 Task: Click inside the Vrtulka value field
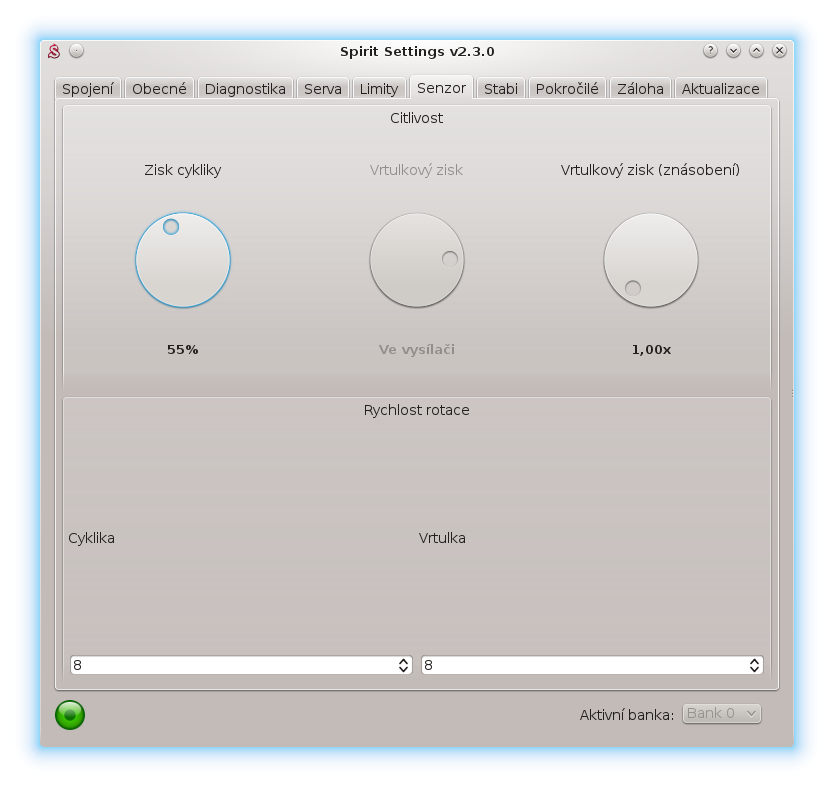coord(580,665)
